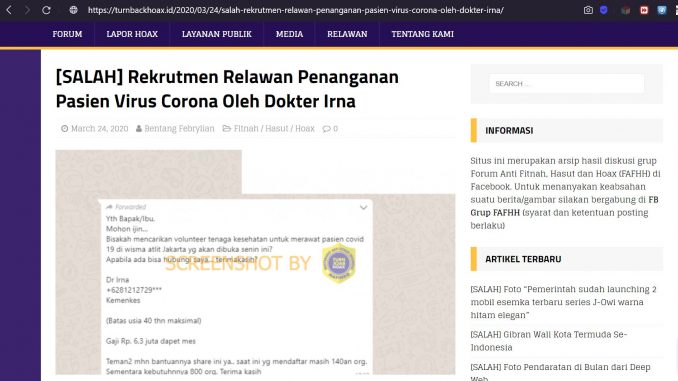Click the camera screenshot icon in toolbar

tap(588, 10)
